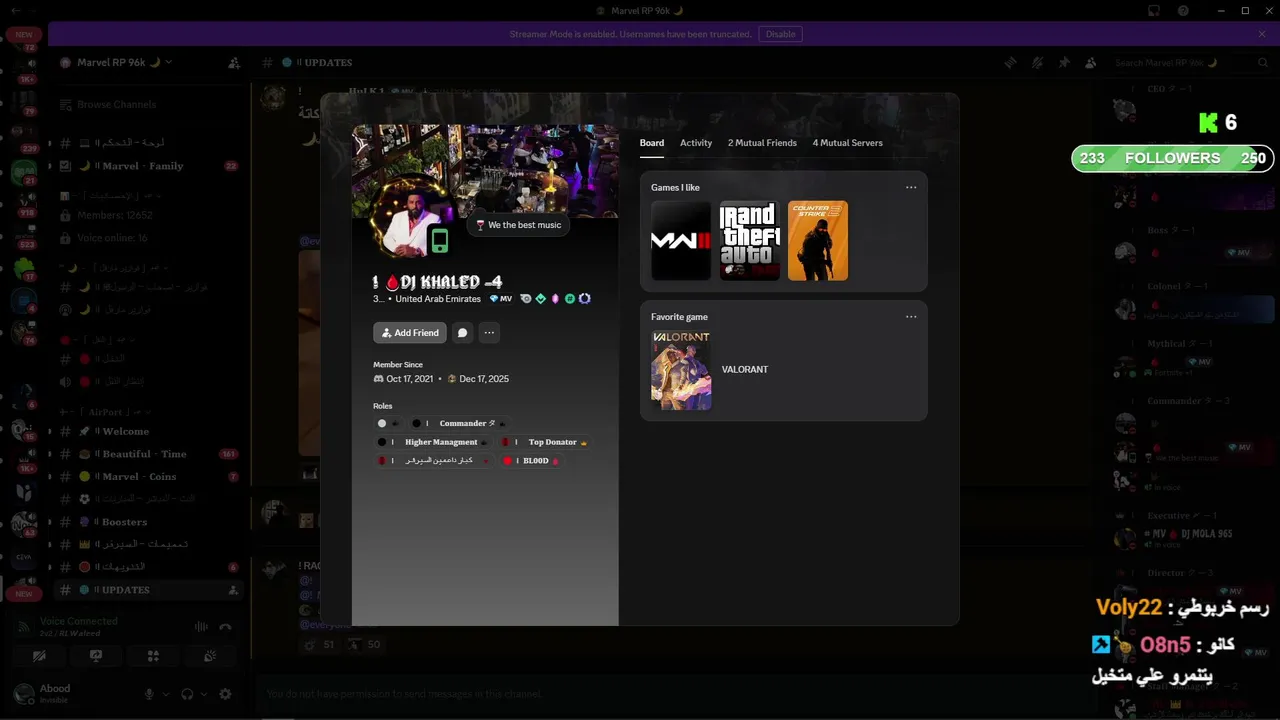Image resolution: width=1280 pixels, height=720 pixels.
Task: Share your screen from the voice panel
Action: [96, 656]
